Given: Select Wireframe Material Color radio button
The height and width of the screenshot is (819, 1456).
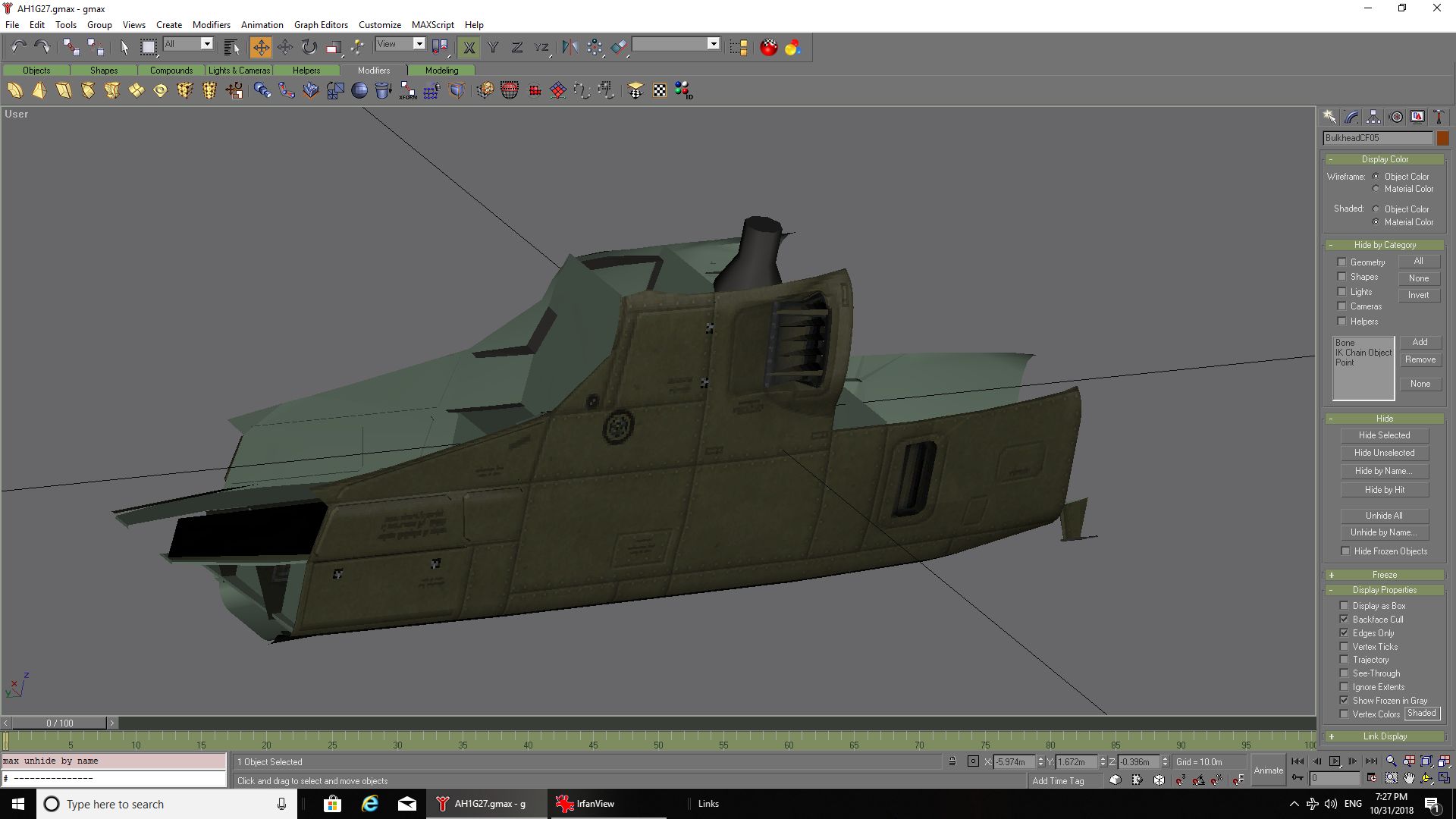Looking at the screenshot, I should (1376, 189).
